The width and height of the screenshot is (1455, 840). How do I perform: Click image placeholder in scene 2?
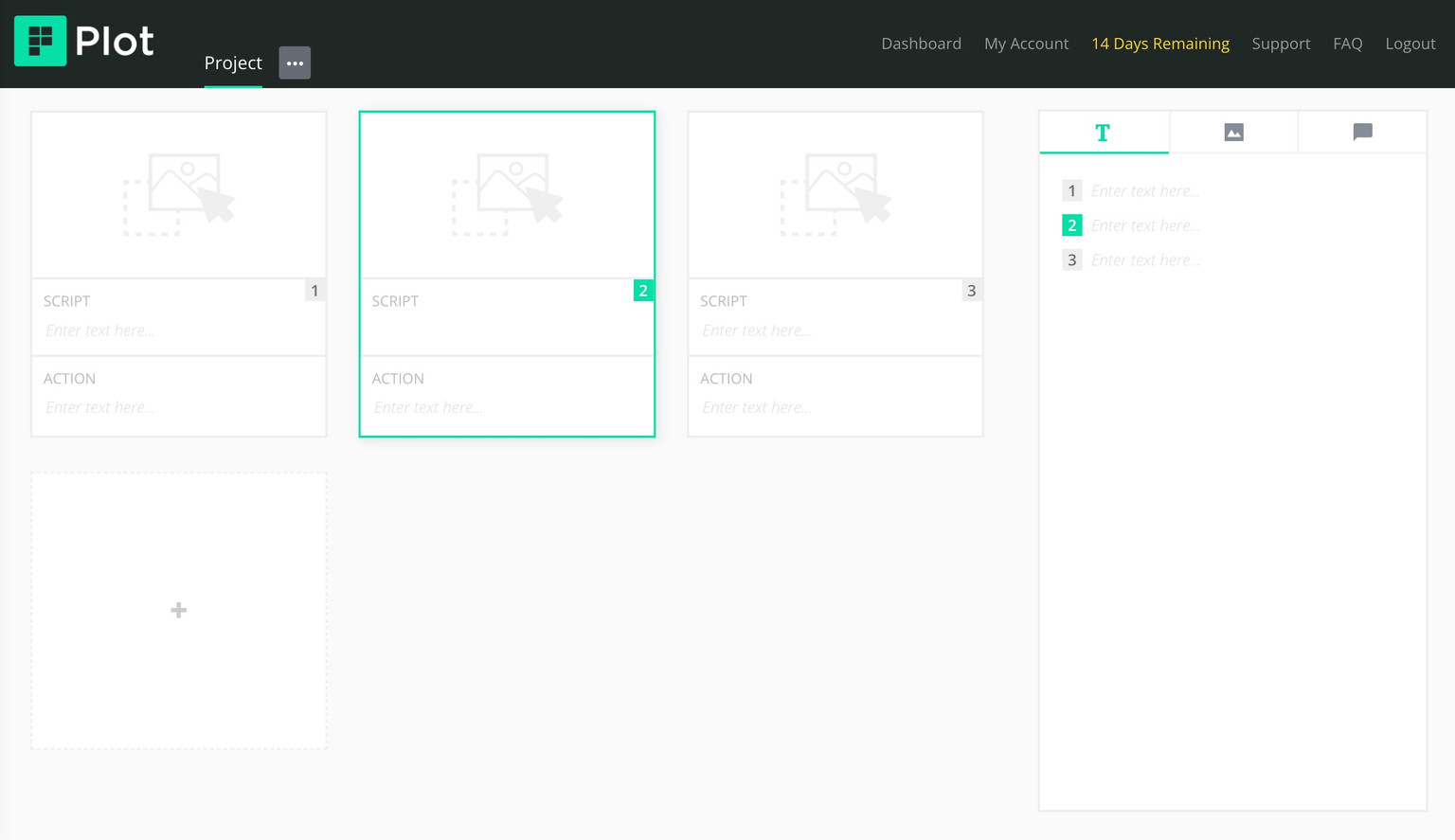coord(507,194)
